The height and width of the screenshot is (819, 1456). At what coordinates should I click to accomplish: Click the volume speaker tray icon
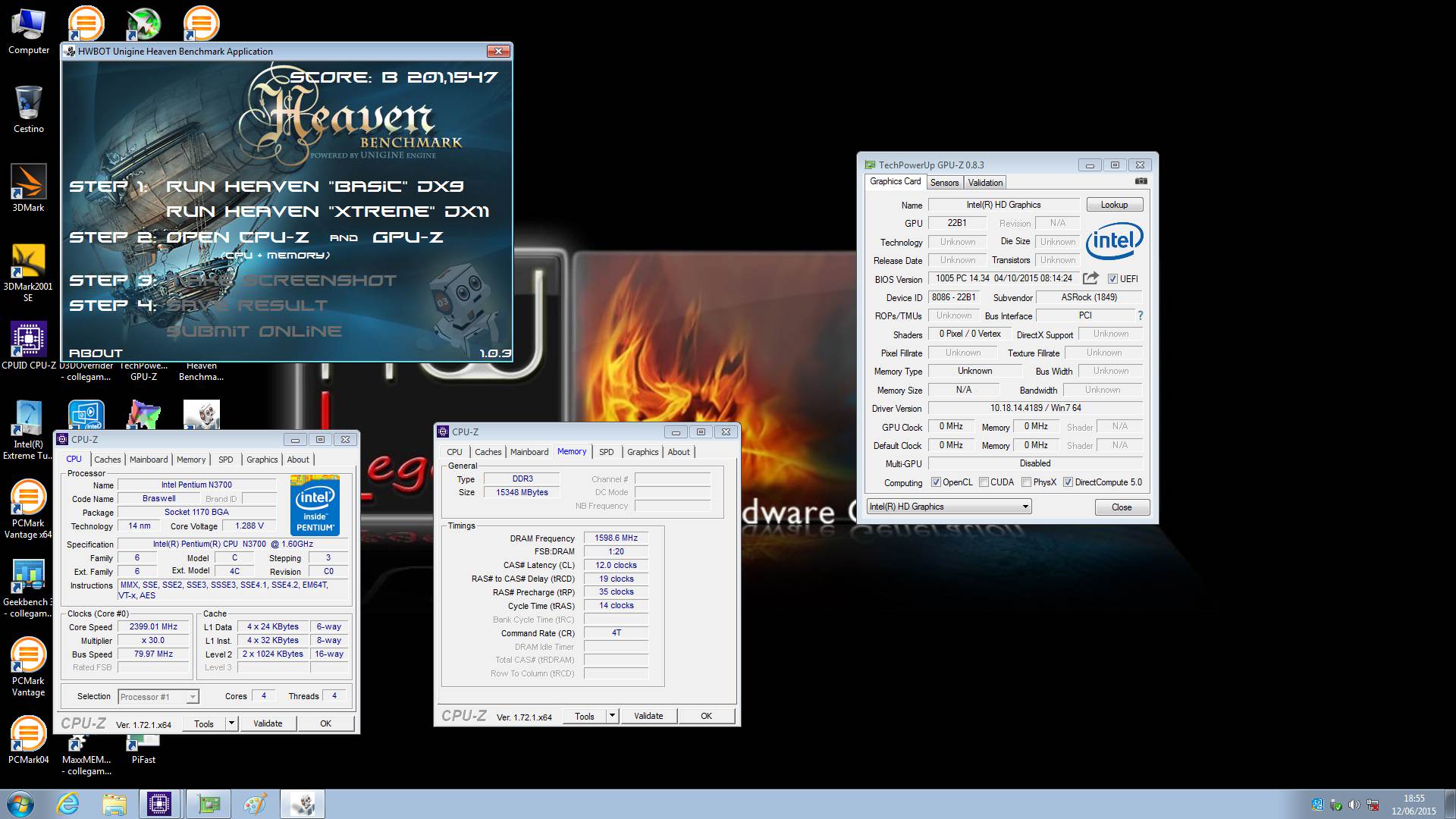point(1354,805)
